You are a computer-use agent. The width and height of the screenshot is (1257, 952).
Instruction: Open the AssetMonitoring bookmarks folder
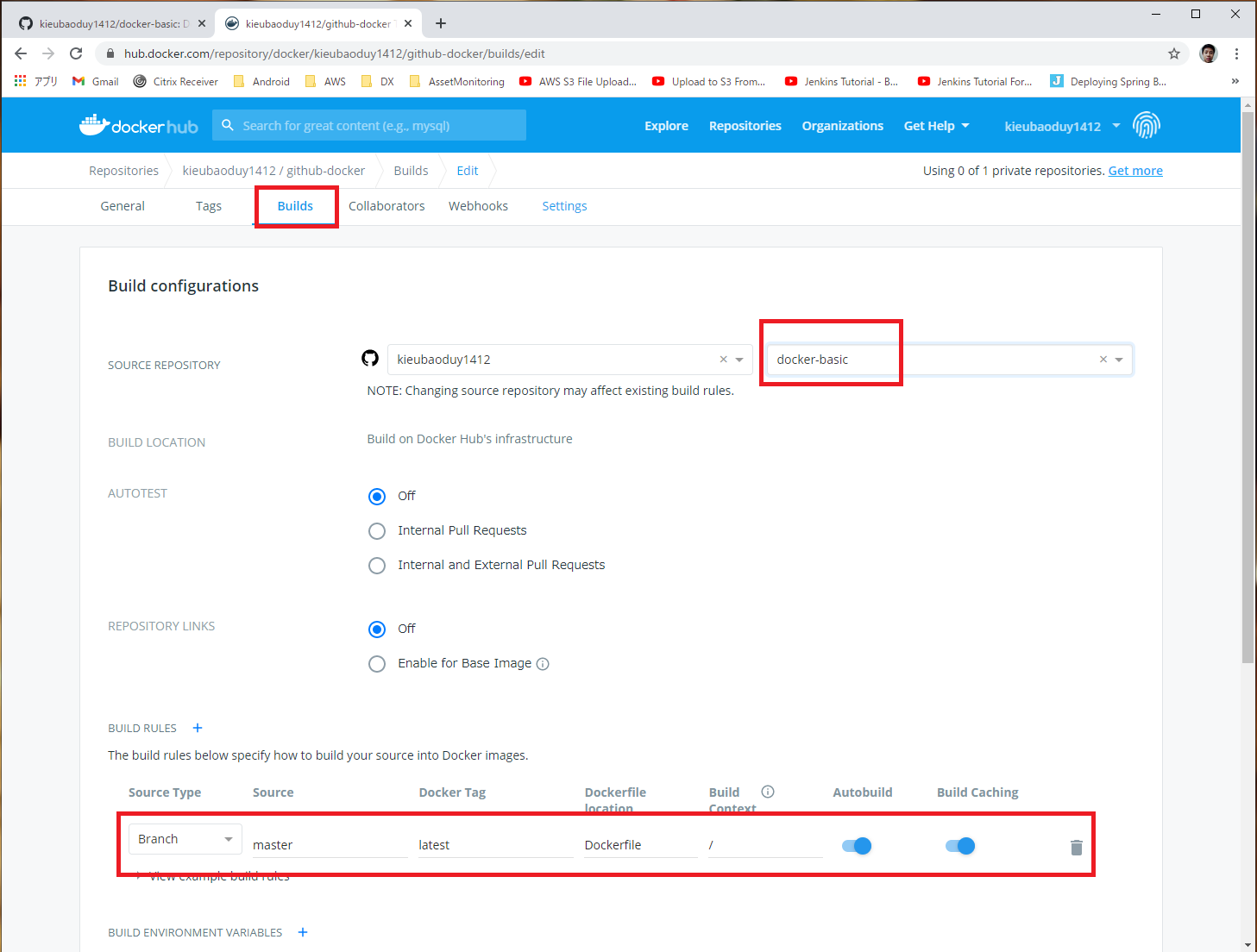click(x=457, y=82)
